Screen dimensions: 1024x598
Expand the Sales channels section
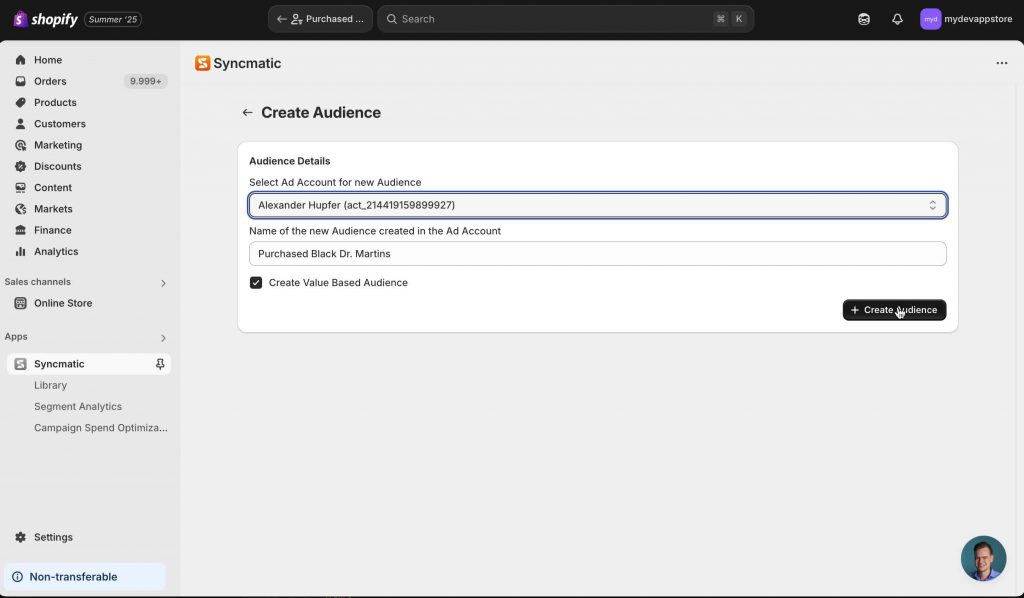pyautogui.click(x=163, y=283)
